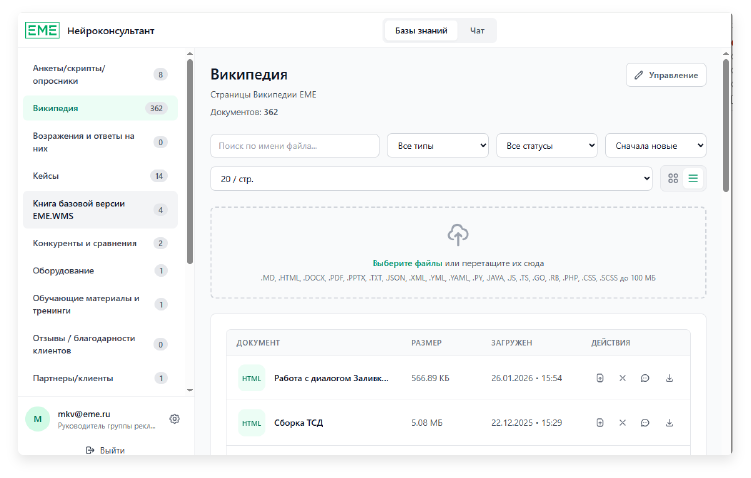The width and height of the screenshot is (751, 478).
Task: Switch to grid view layout
Action: (x=673, y=178)
